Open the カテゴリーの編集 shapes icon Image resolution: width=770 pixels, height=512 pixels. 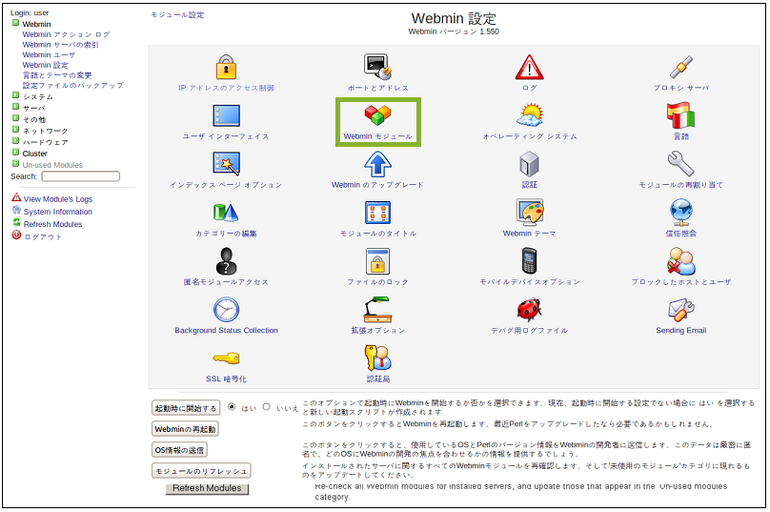point(226,213)
